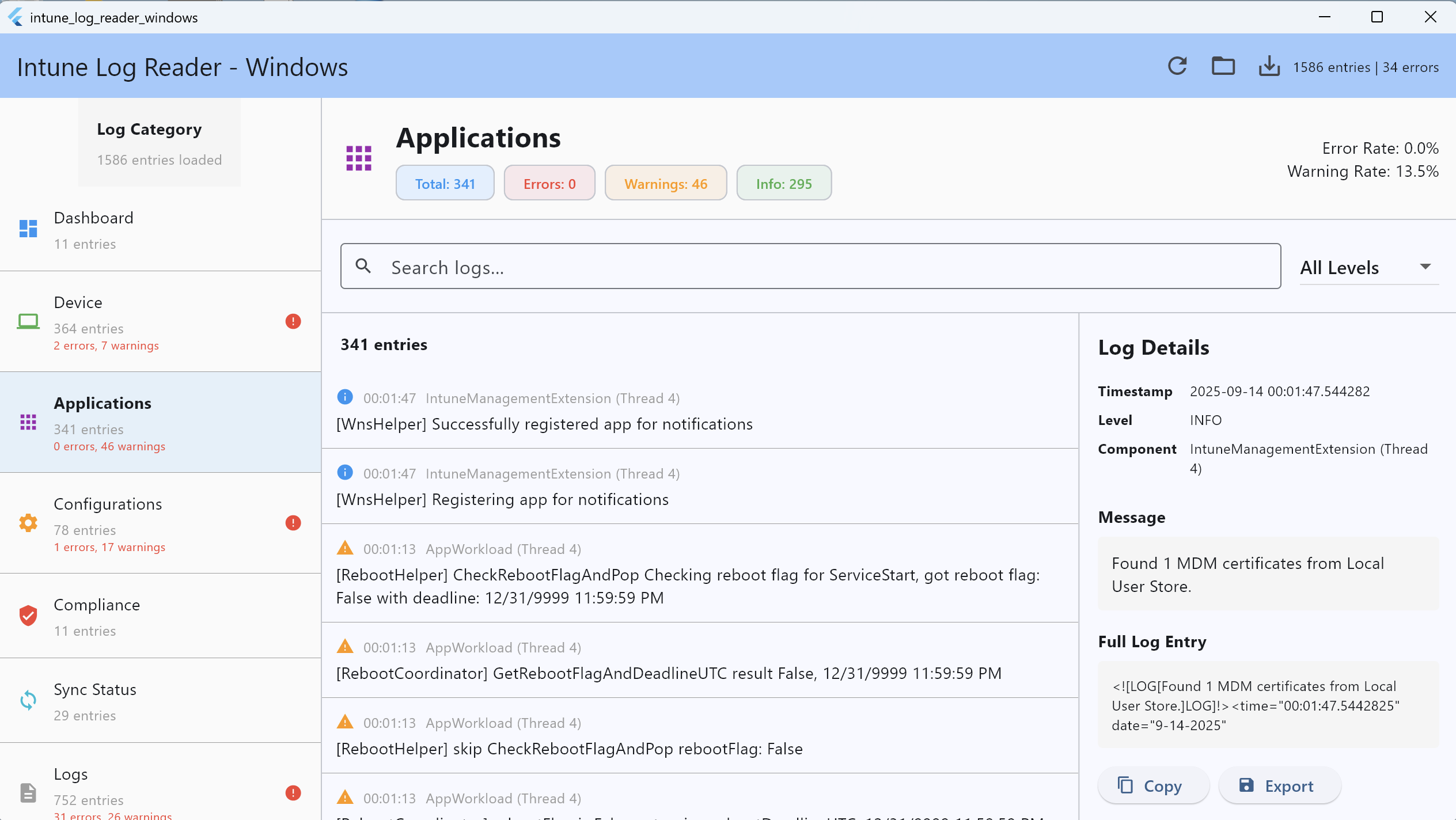The width and height of the screenshot is (1456, 820).
Task: Toggle the Warnings: 46 filter chip
Action: tap(666, 183)
